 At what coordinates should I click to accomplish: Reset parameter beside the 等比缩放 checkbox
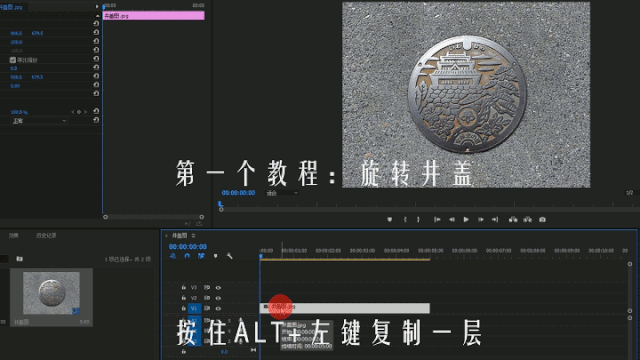point(96,59)
